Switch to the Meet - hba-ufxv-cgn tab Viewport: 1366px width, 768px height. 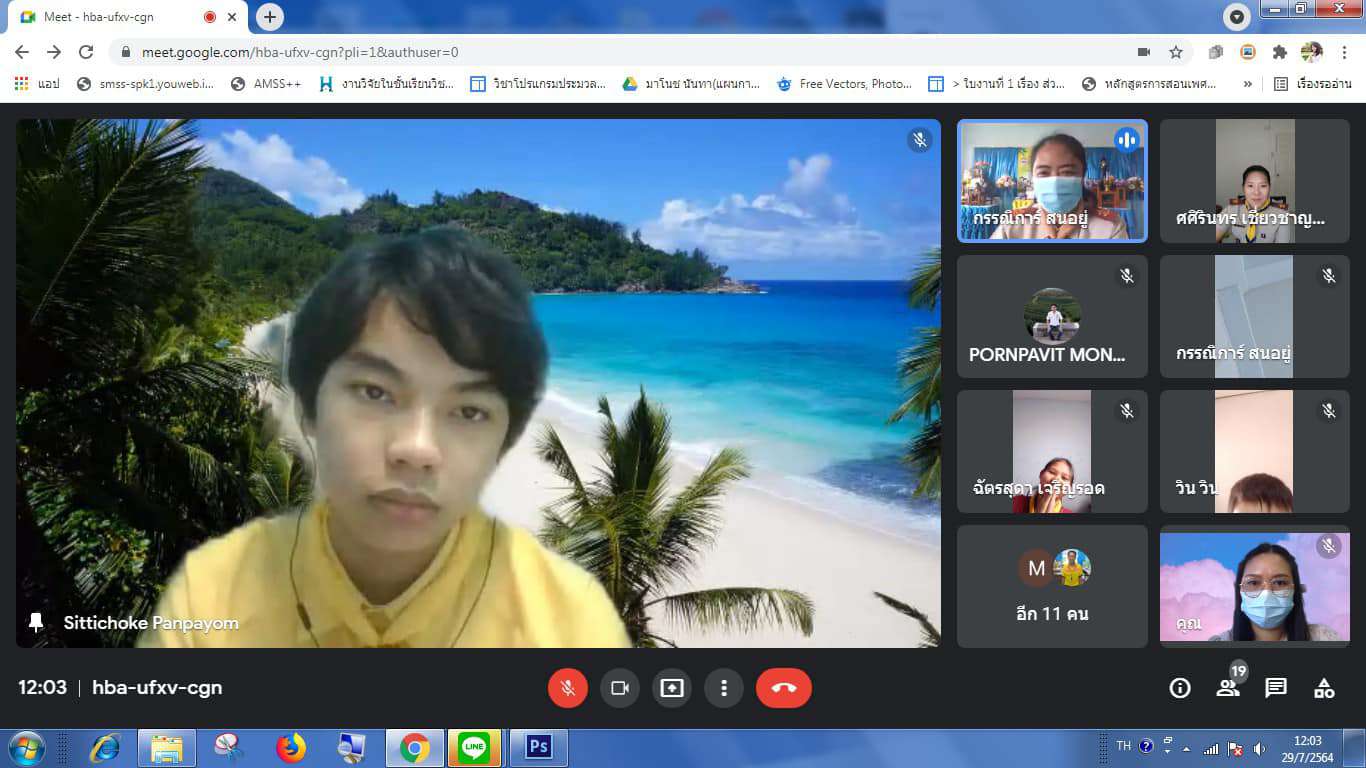point(120,17)
